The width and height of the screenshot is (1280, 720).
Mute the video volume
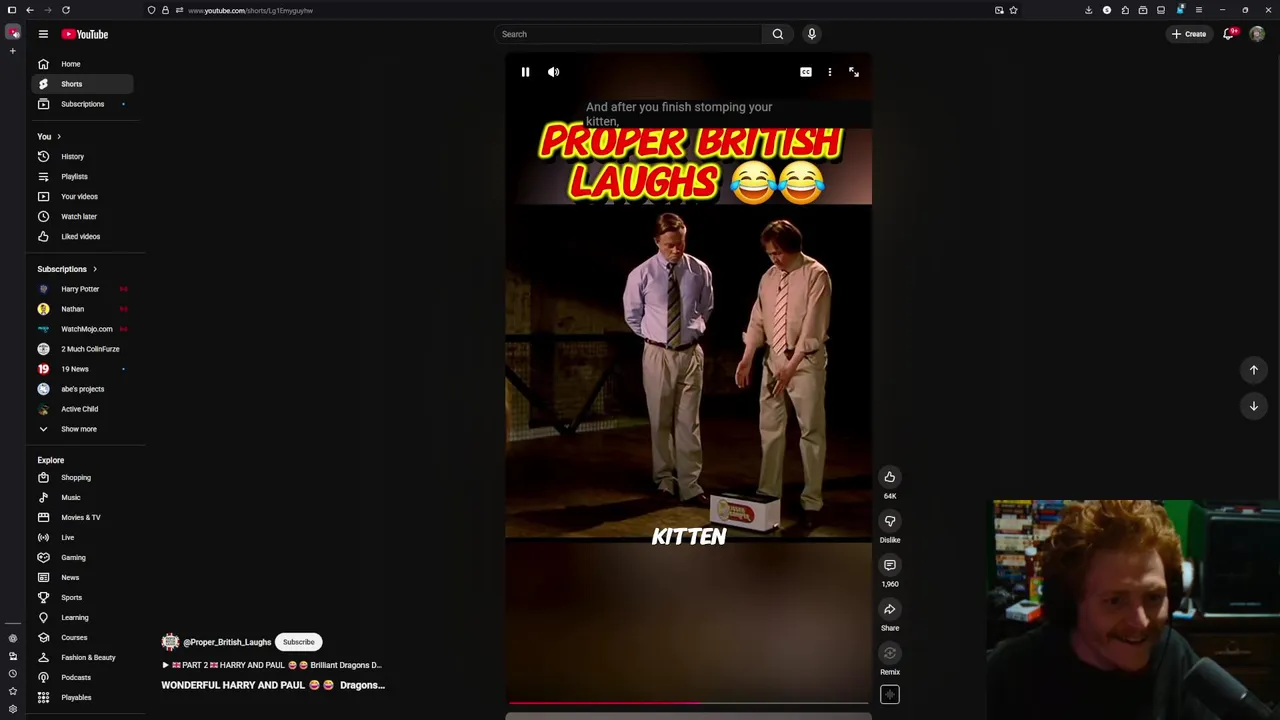point(553,72)
